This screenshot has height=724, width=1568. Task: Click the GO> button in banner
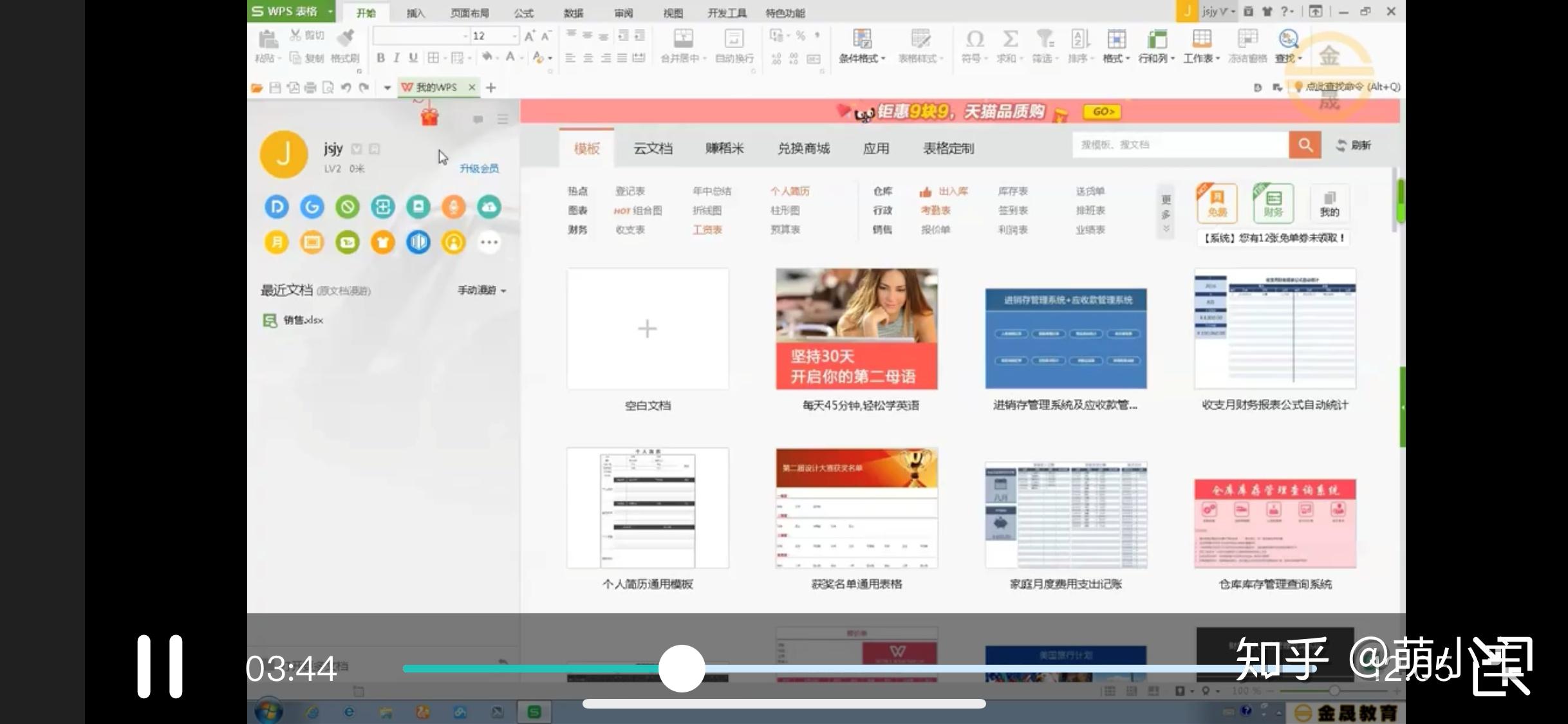1103,112
